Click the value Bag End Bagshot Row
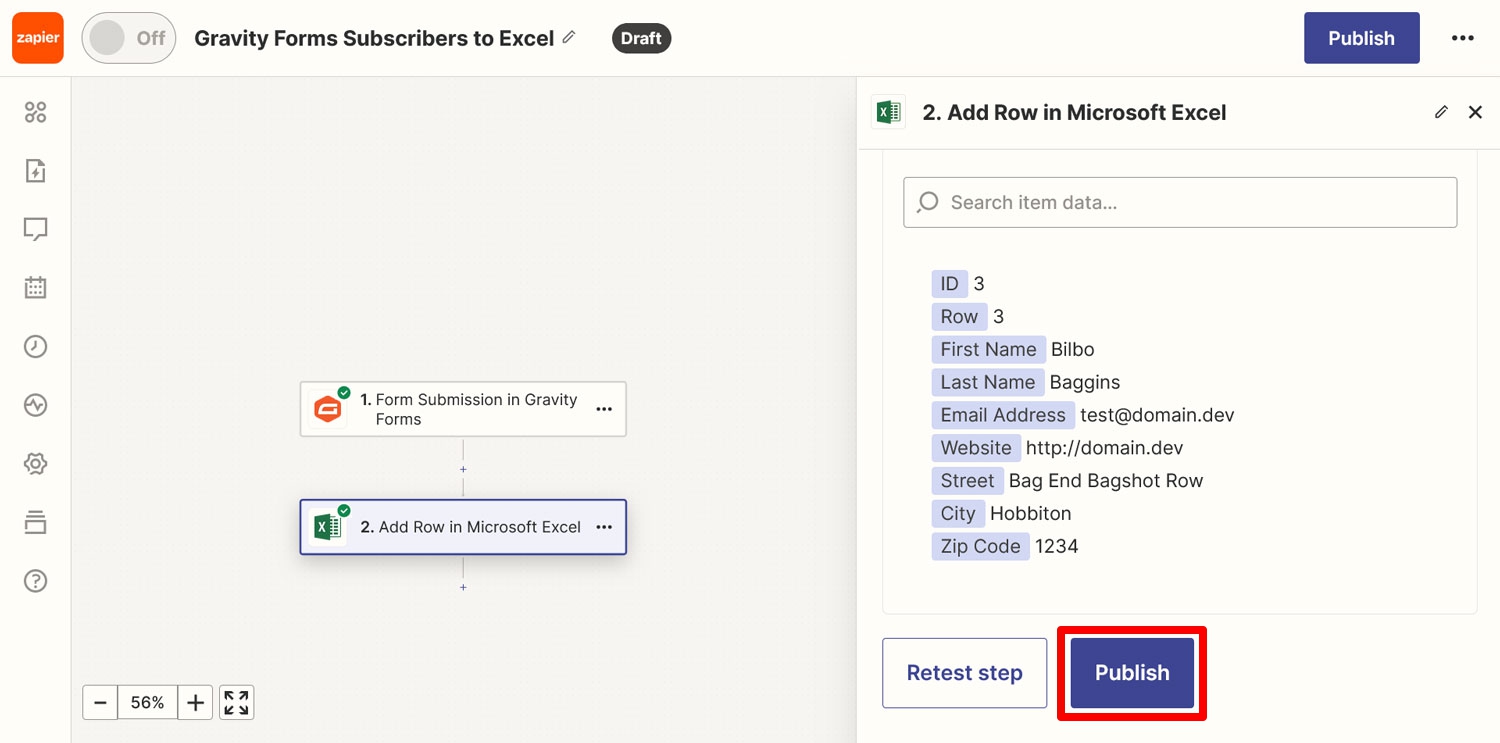 click(1106, 481)
